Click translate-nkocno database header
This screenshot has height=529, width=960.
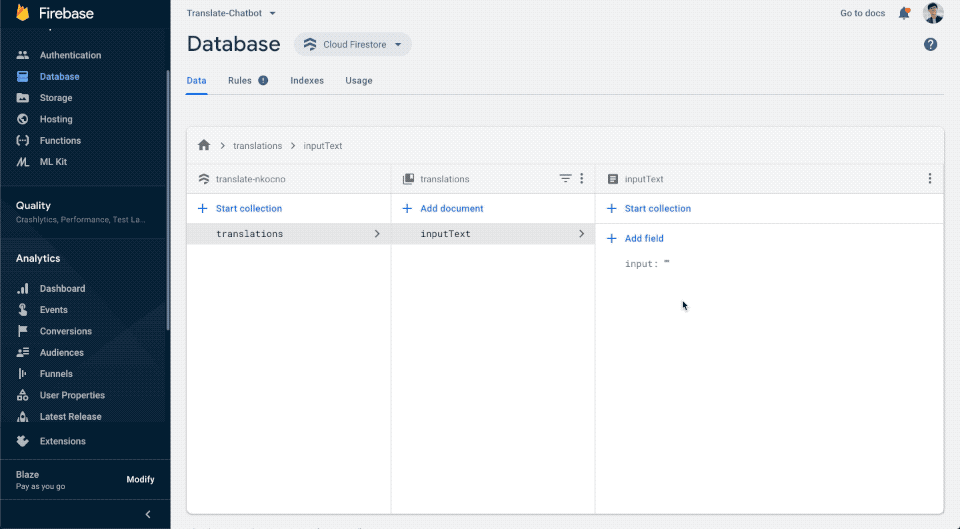(250, 179)
